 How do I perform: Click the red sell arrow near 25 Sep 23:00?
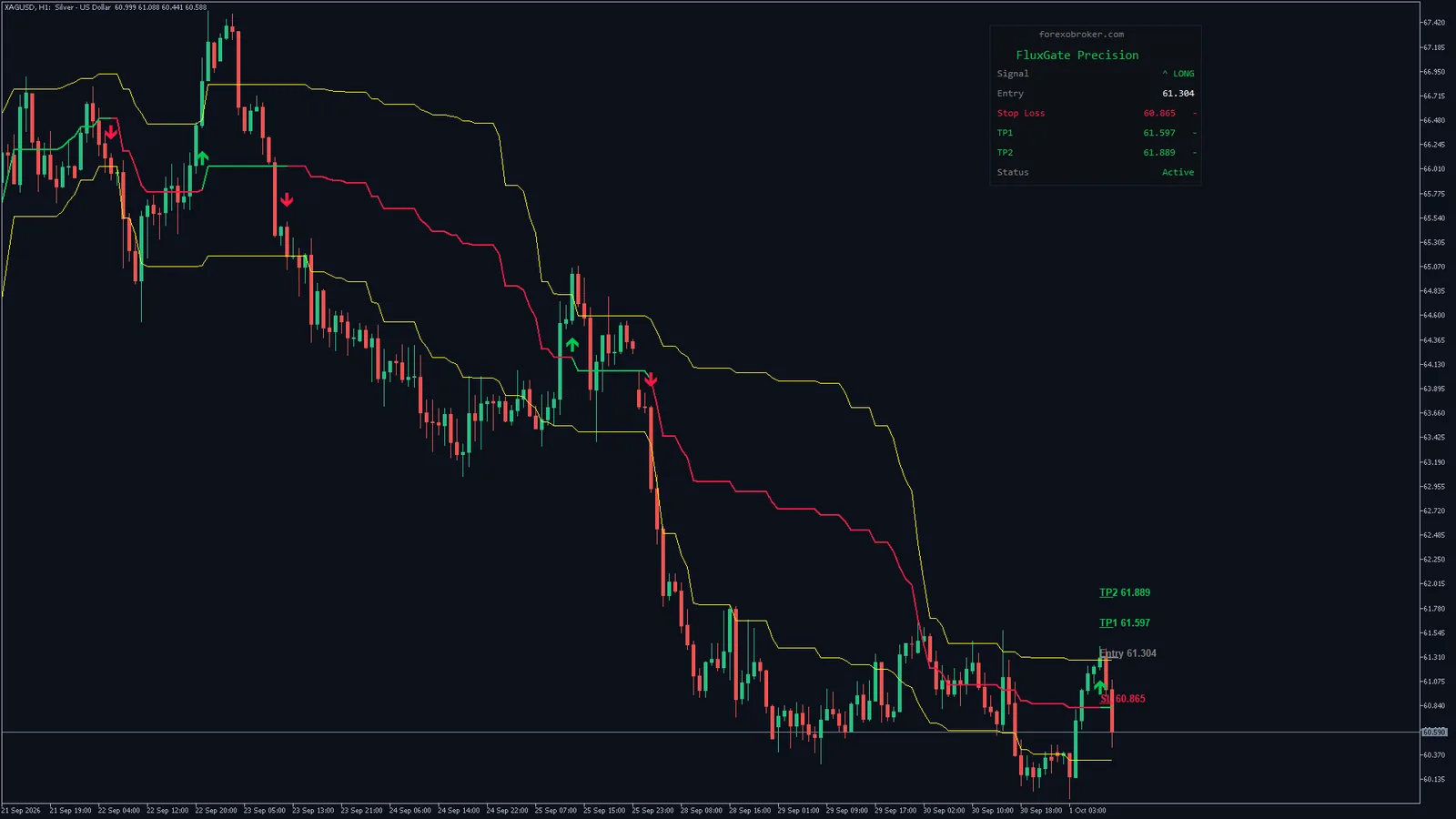(650, 379)
